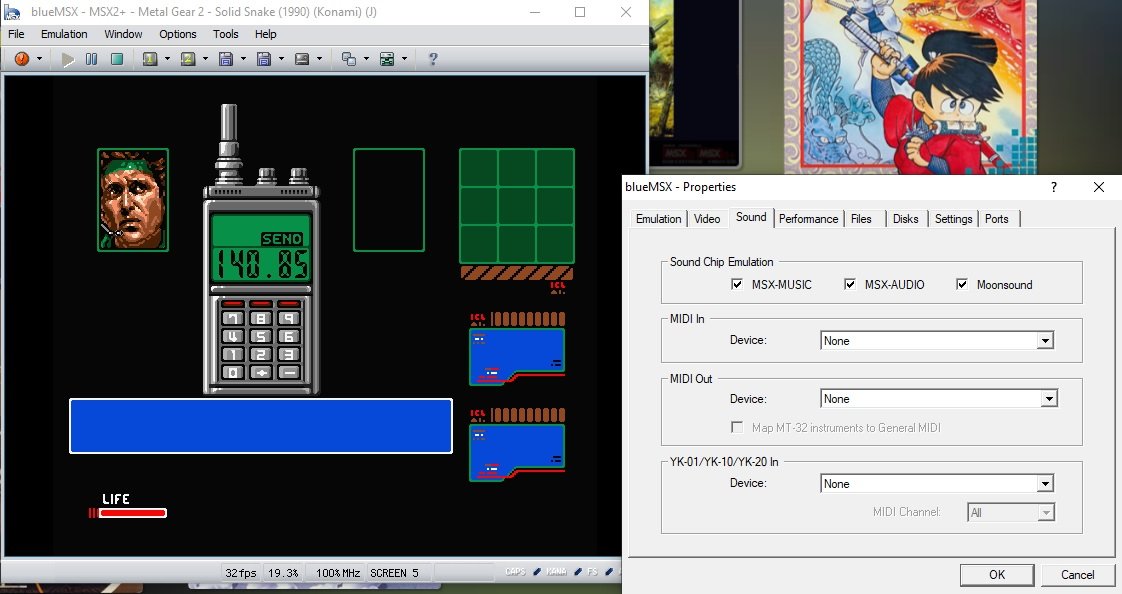The height and width of the screenshot is (594, 1122).
Task: Open the MIDI In Device dropdown
Action: pos(1045,341)
